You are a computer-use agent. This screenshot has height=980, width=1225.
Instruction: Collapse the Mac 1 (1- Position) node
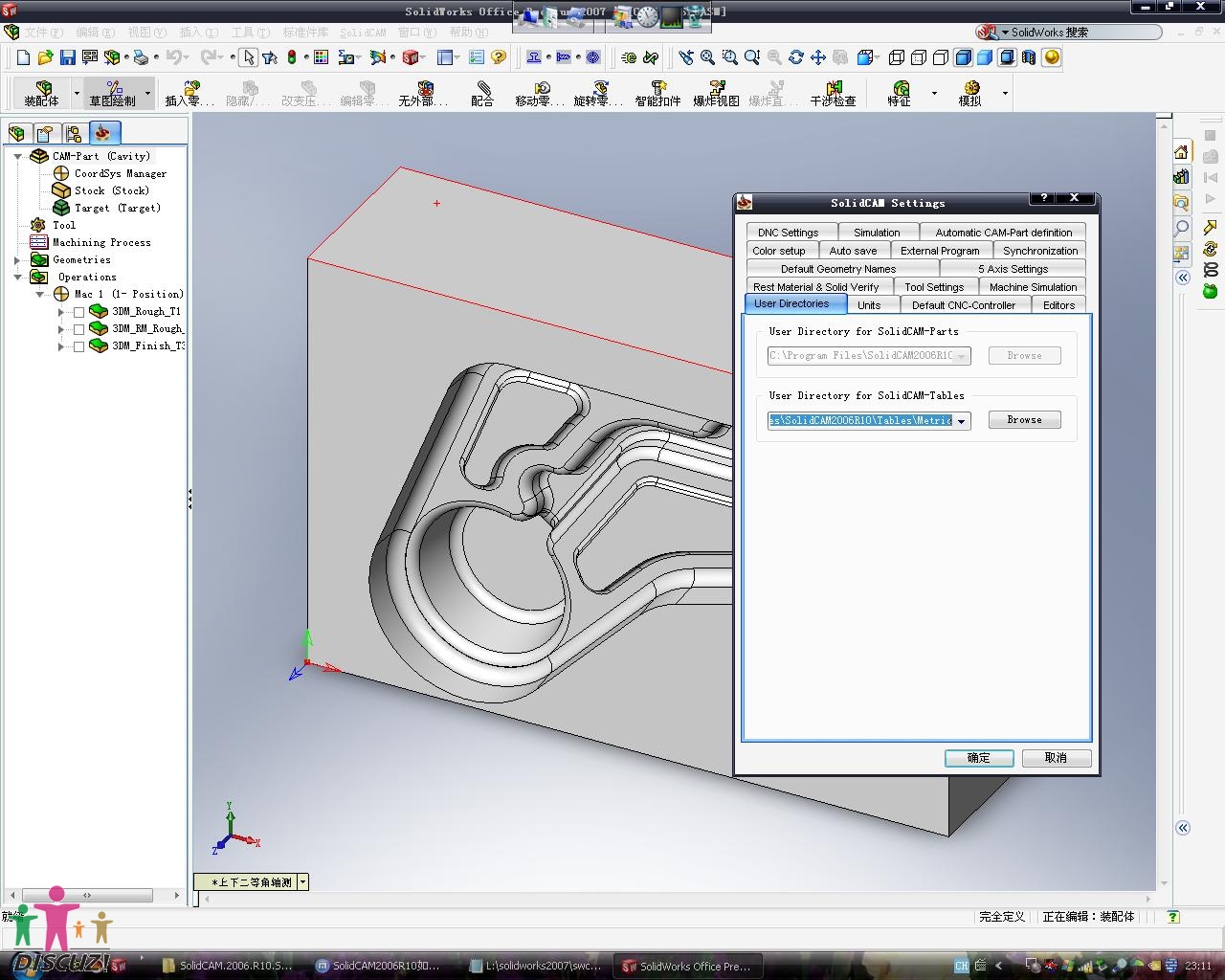39,295
